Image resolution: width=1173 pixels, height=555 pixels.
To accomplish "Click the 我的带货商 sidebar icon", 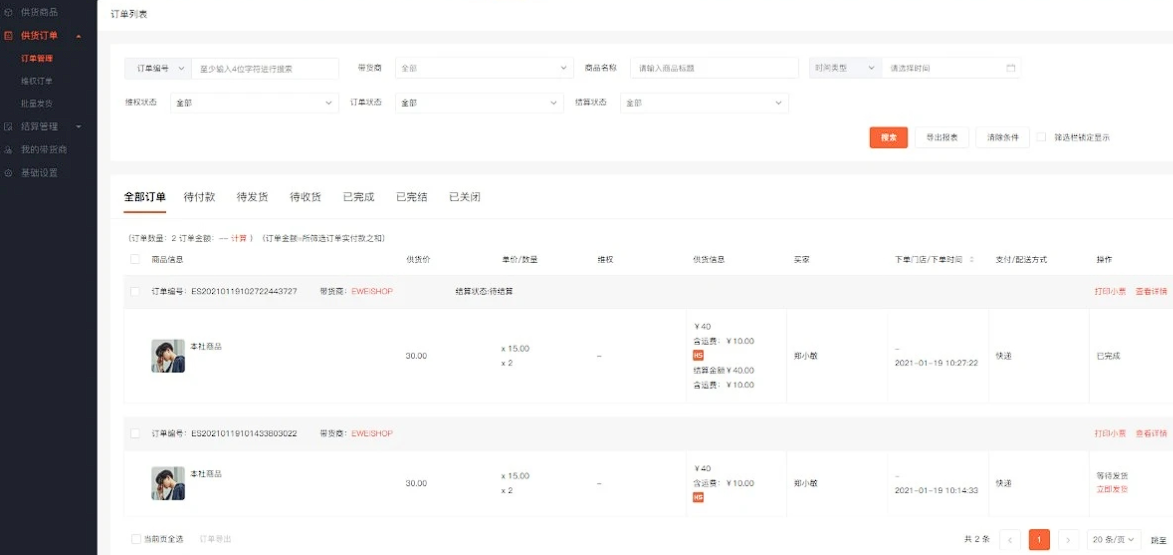I will [x=8, y=150].
